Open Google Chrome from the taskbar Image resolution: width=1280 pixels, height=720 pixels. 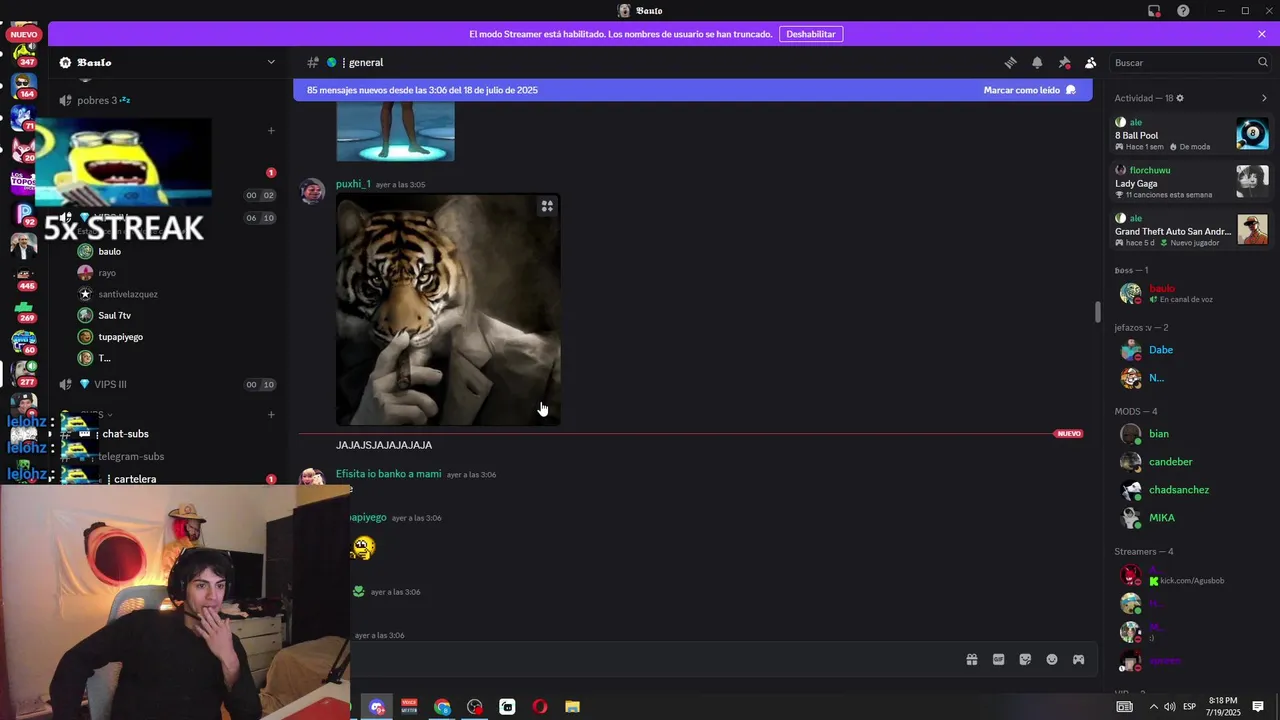tap(442, 707)
